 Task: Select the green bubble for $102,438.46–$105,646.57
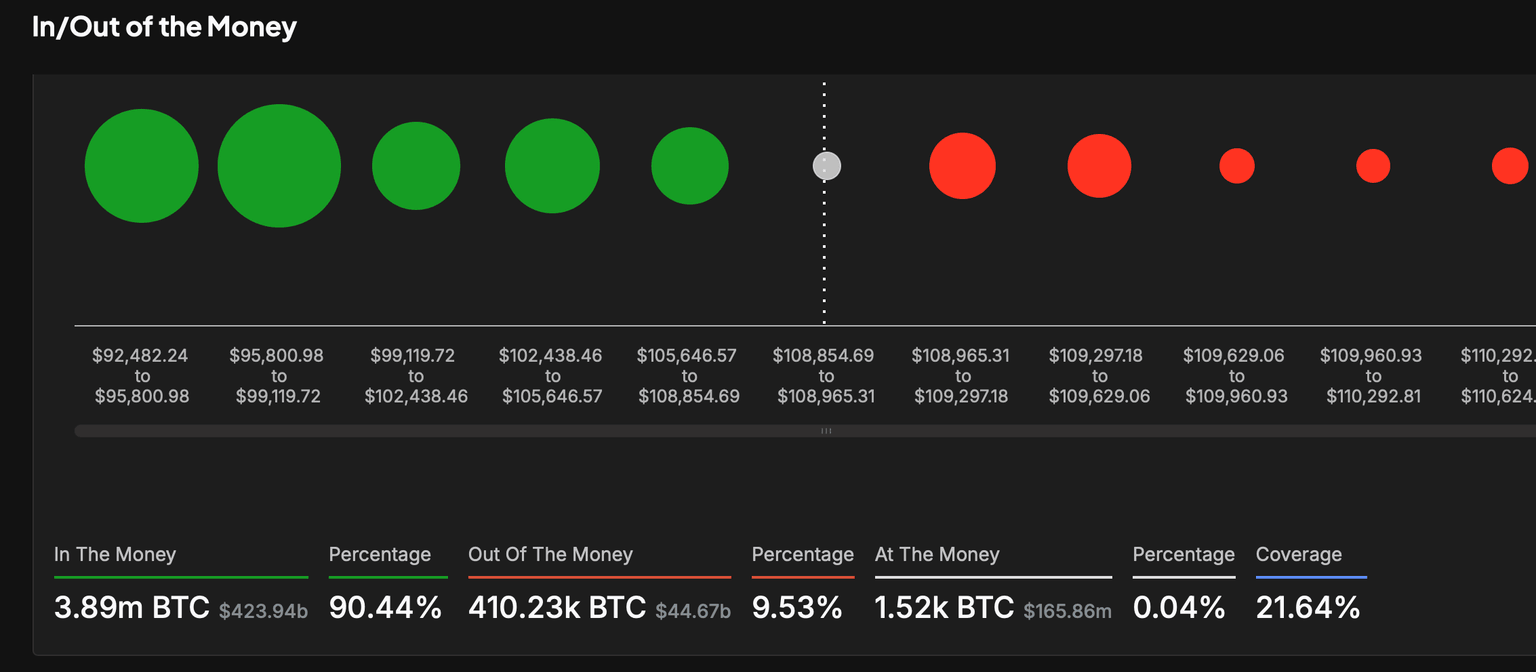pos(552,166)
